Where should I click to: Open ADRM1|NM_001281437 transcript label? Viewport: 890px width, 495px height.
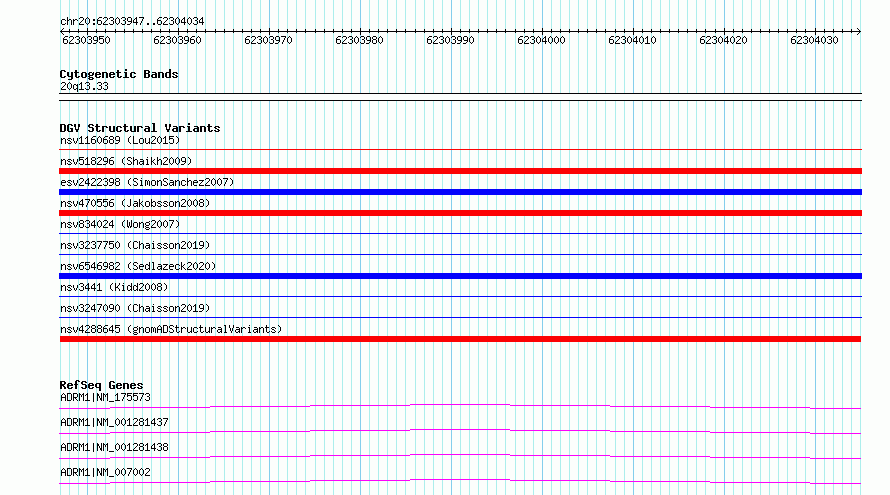(114, 422)
